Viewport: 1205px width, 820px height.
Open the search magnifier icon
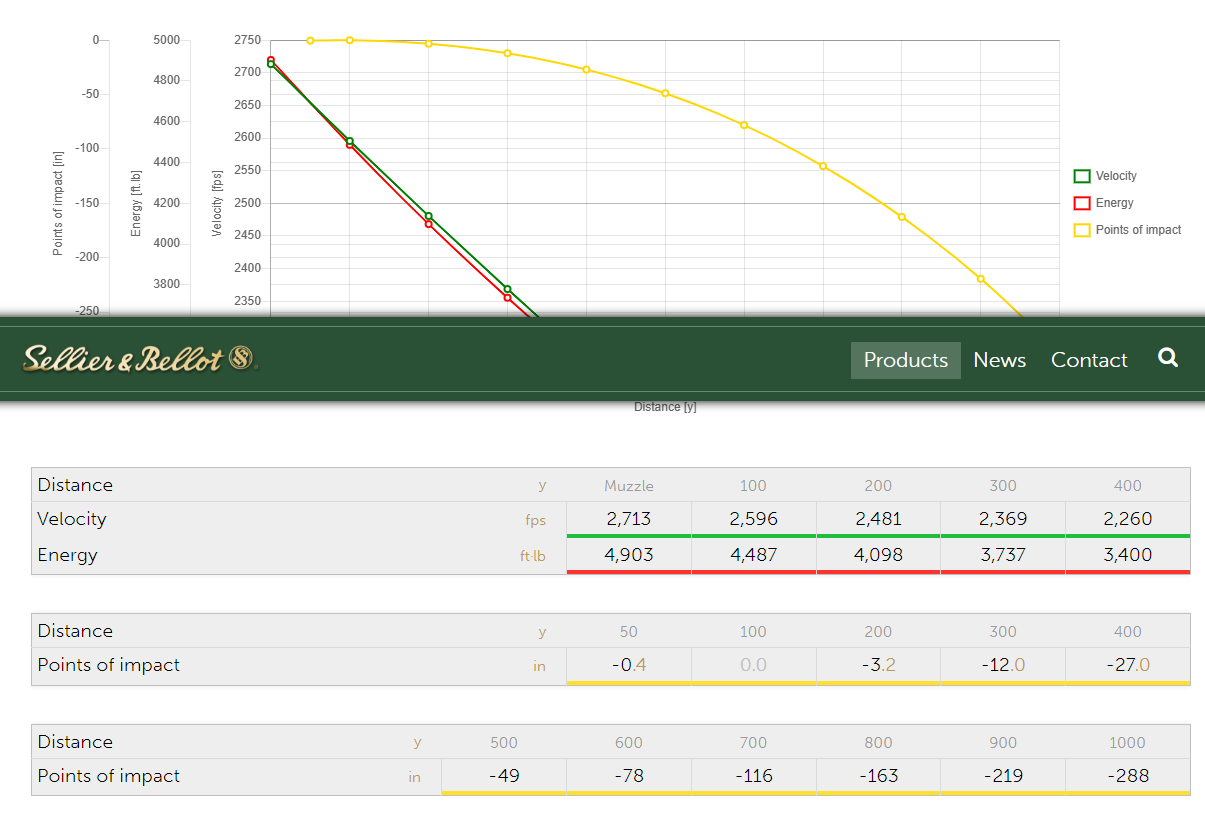1168,358
